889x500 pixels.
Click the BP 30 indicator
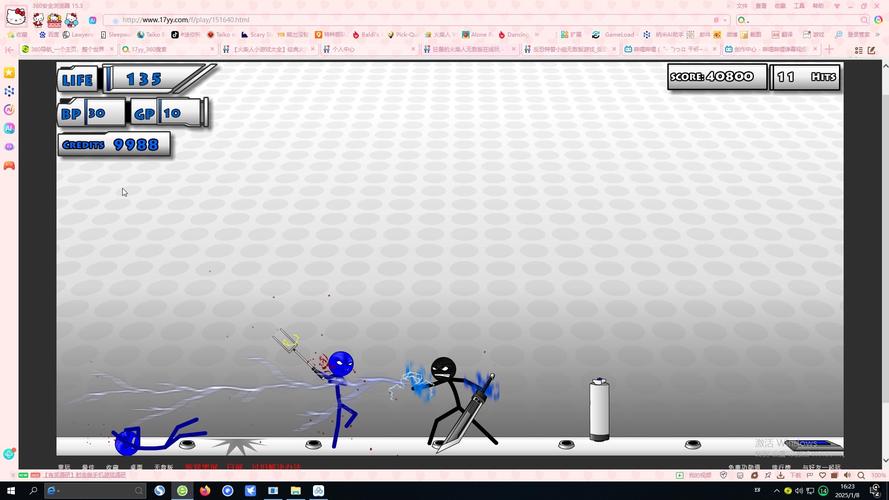91,113
